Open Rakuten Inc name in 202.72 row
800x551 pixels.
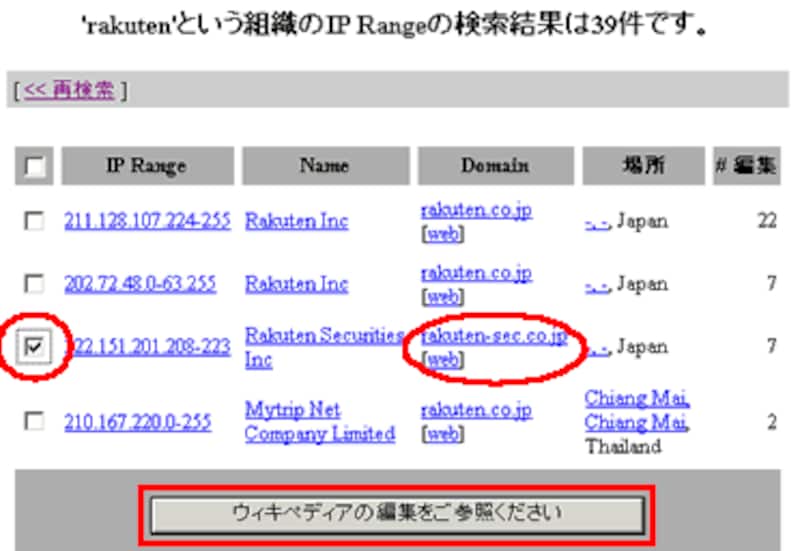(296, 284)
